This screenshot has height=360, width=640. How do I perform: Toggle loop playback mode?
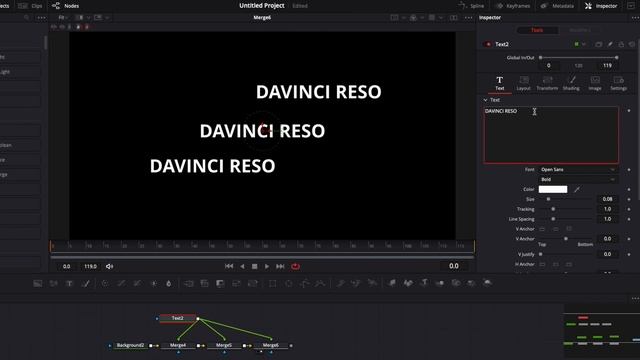pos(296,266)
